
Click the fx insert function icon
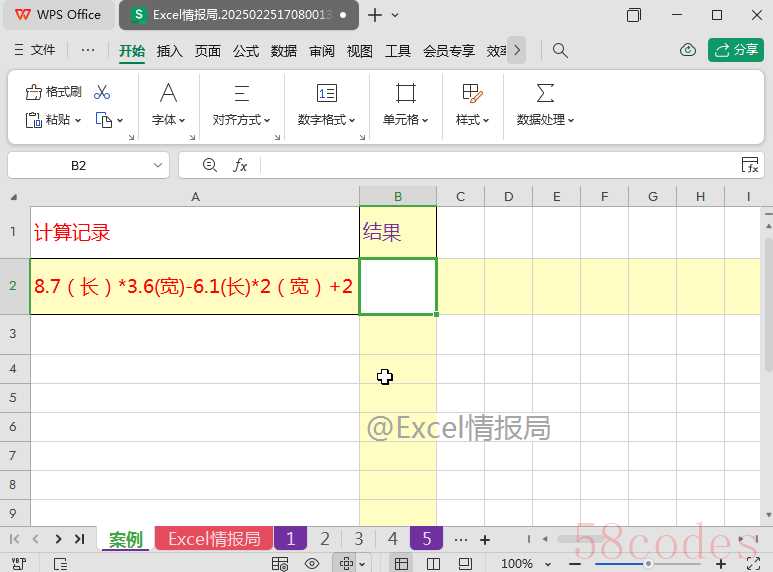(240, 165)
